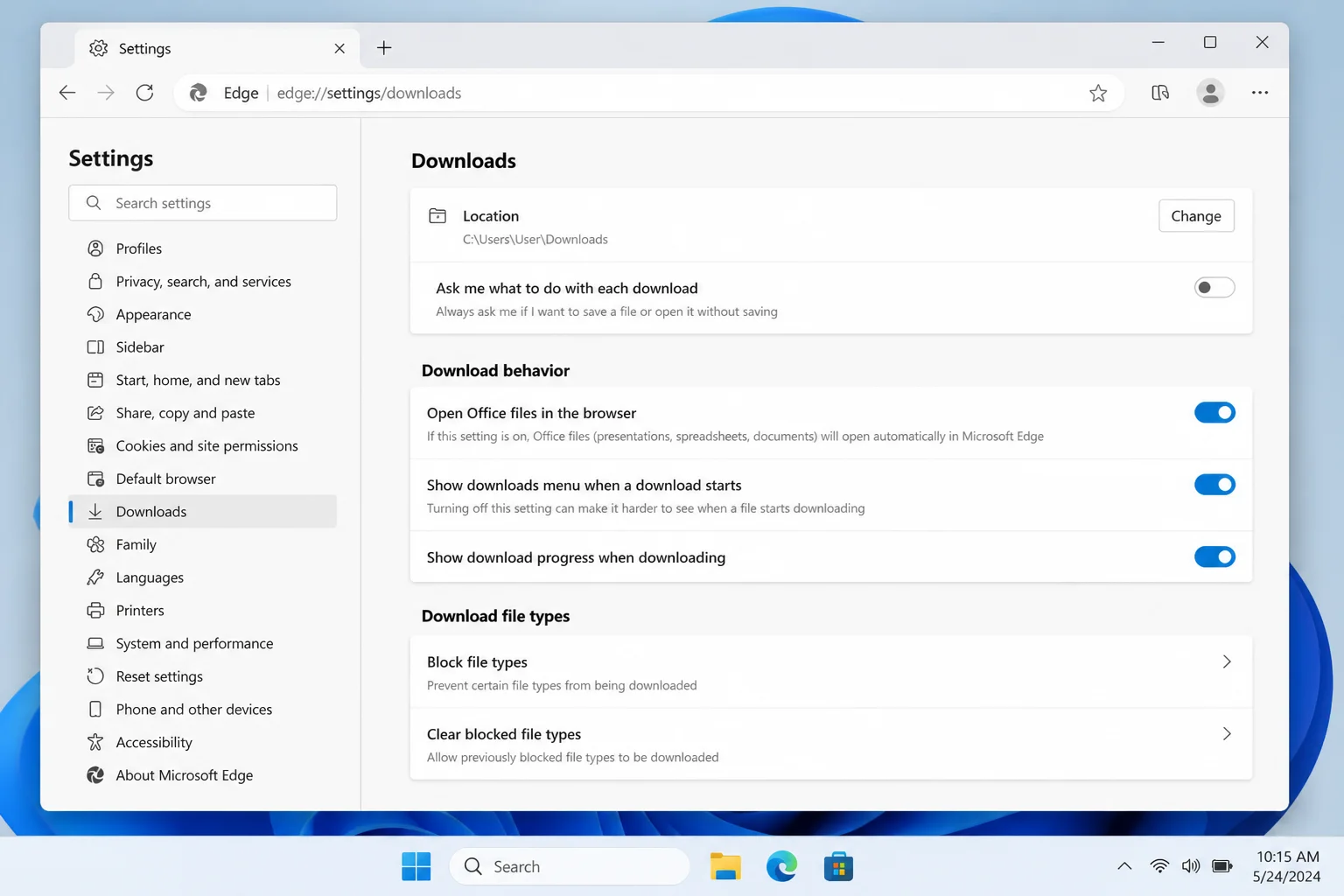The image size is (1344, 896).
Task: Click the Microsoft Edge taskbar icon
Action: (x=781, y=866)
